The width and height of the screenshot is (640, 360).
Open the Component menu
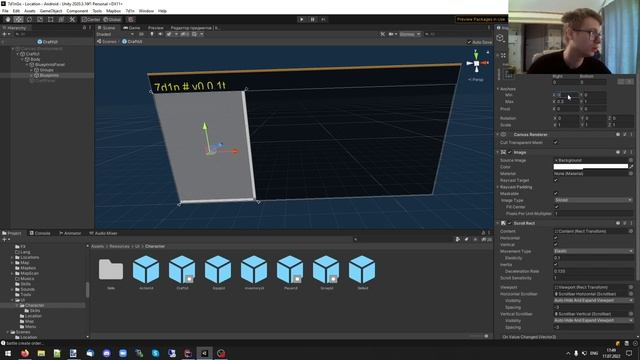[x=77, y=11]
